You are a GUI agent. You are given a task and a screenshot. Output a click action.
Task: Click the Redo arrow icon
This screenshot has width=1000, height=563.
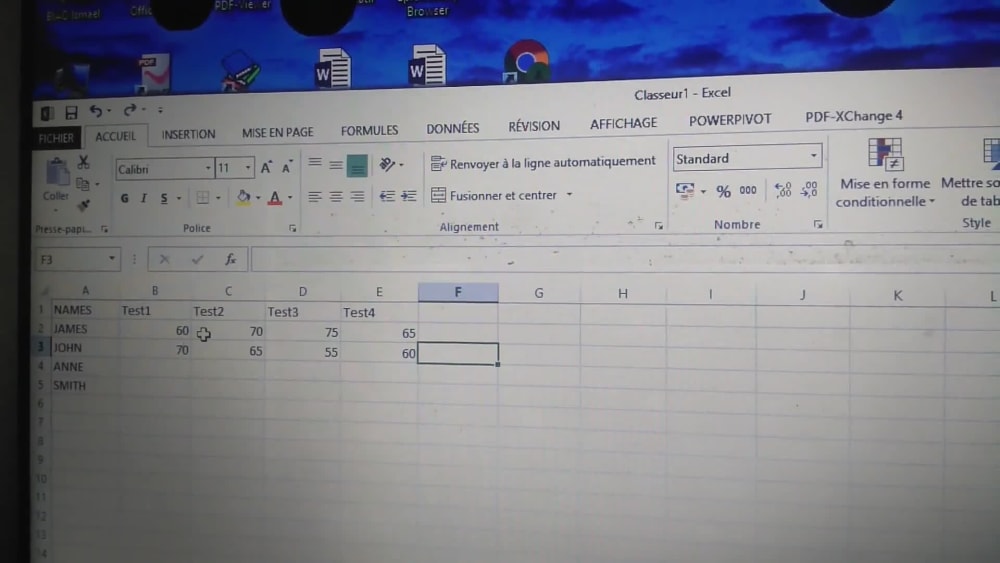pos(130,110)
